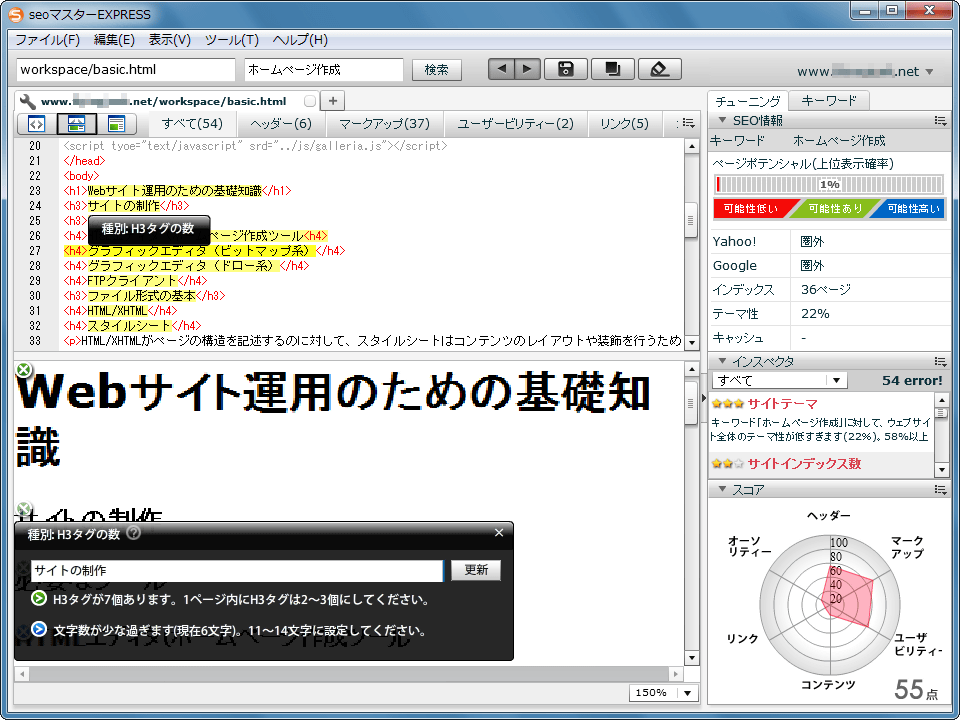This screenshot has width=960, height=720.
Task: Click the 更新 update button
Action: [476, 570]
